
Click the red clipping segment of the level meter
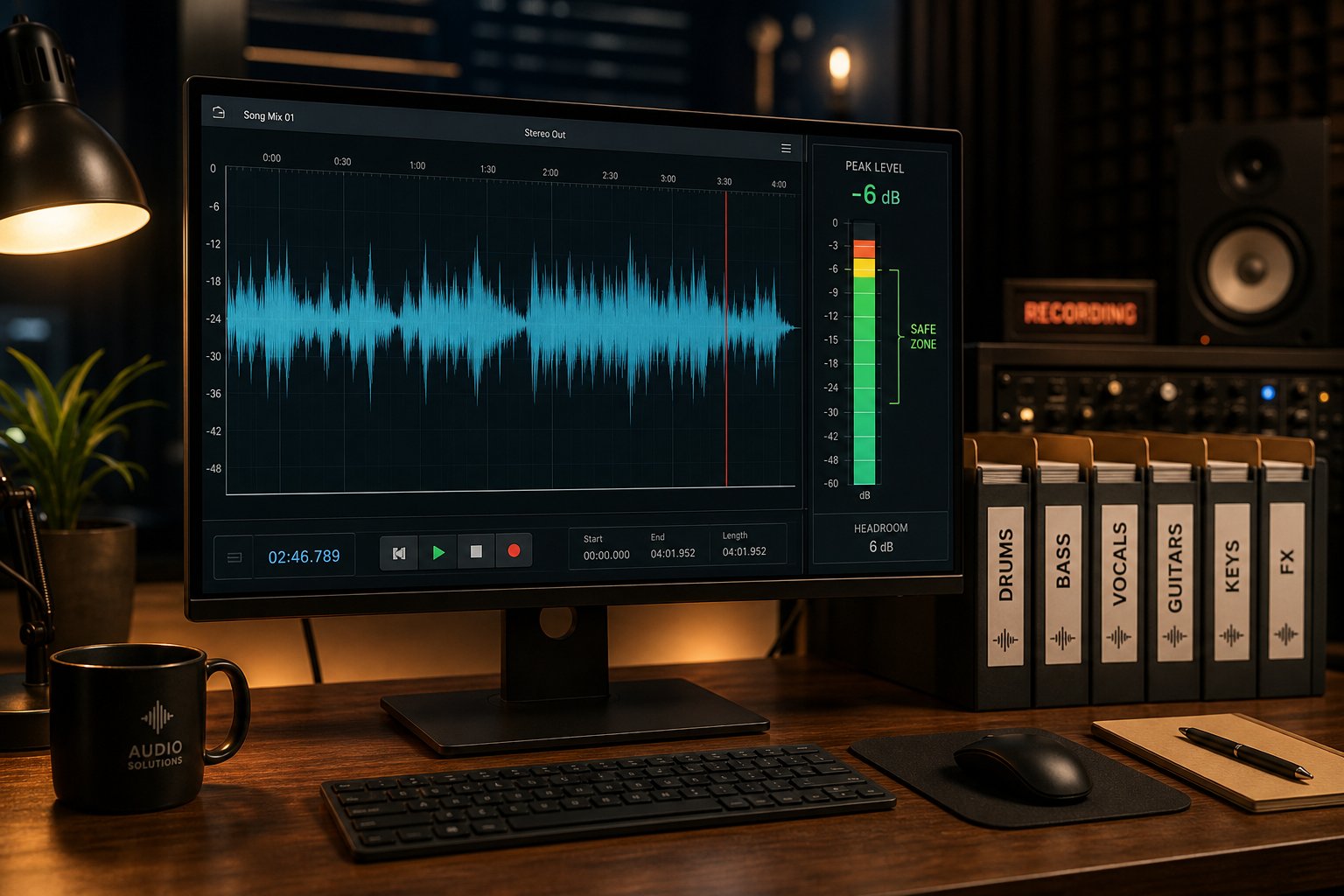[x=864, y=248]
